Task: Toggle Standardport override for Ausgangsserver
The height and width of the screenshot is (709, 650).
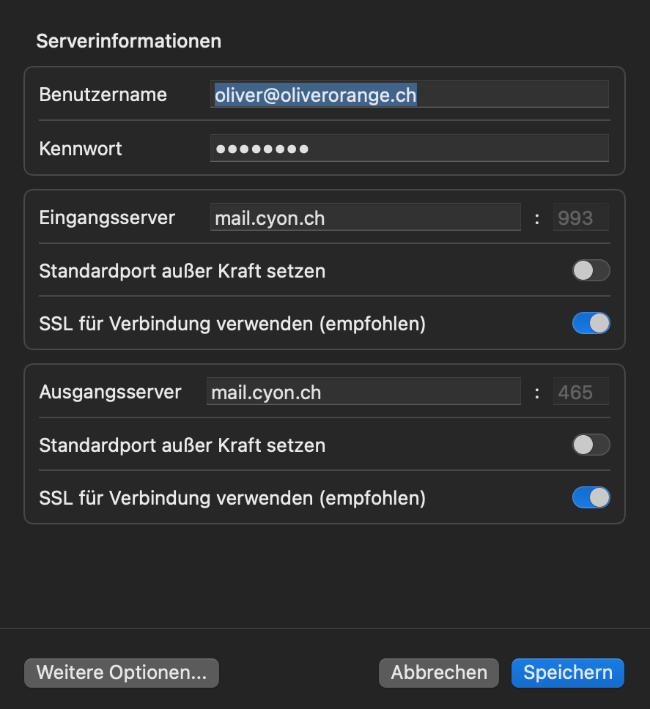Action: click(x=591, y=445)
